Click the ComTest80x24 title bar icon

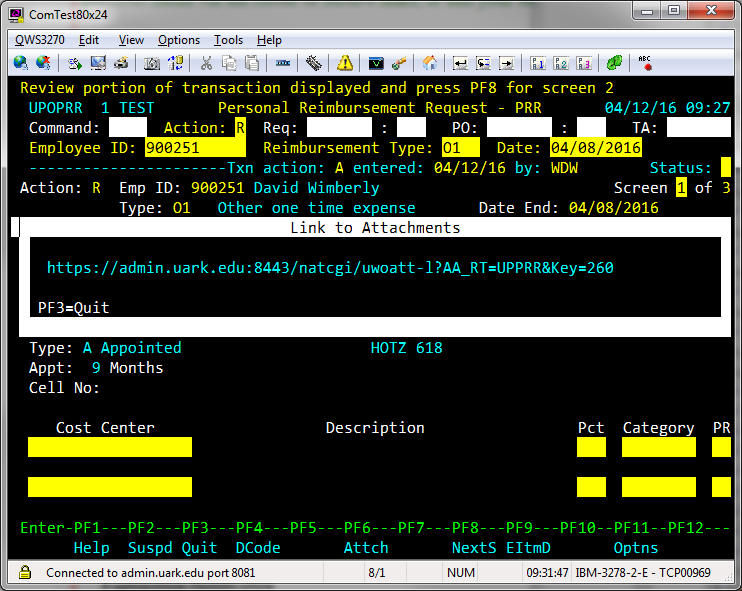pos(16,15)
